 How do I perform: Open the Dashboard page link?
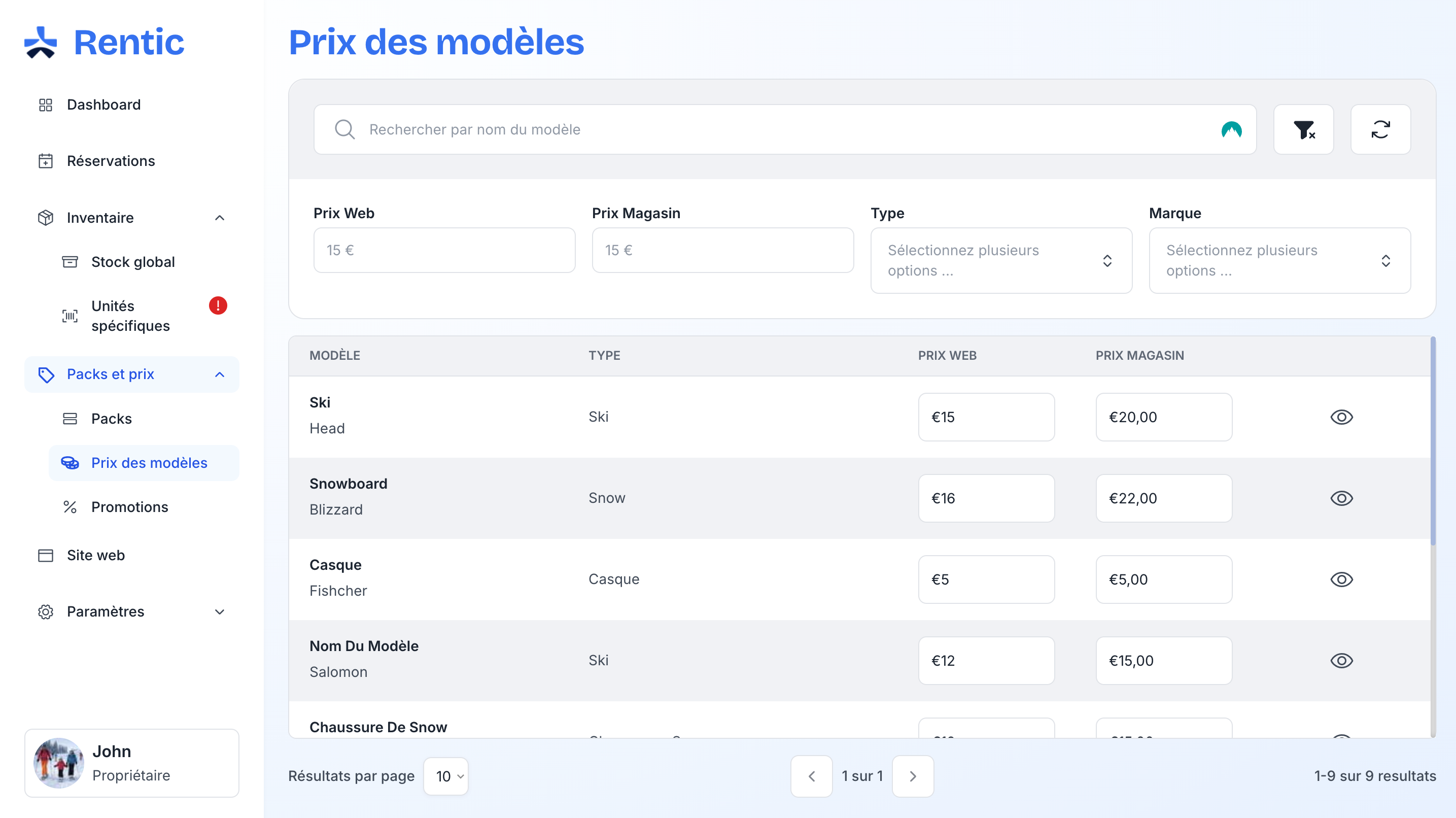(103, 105)
